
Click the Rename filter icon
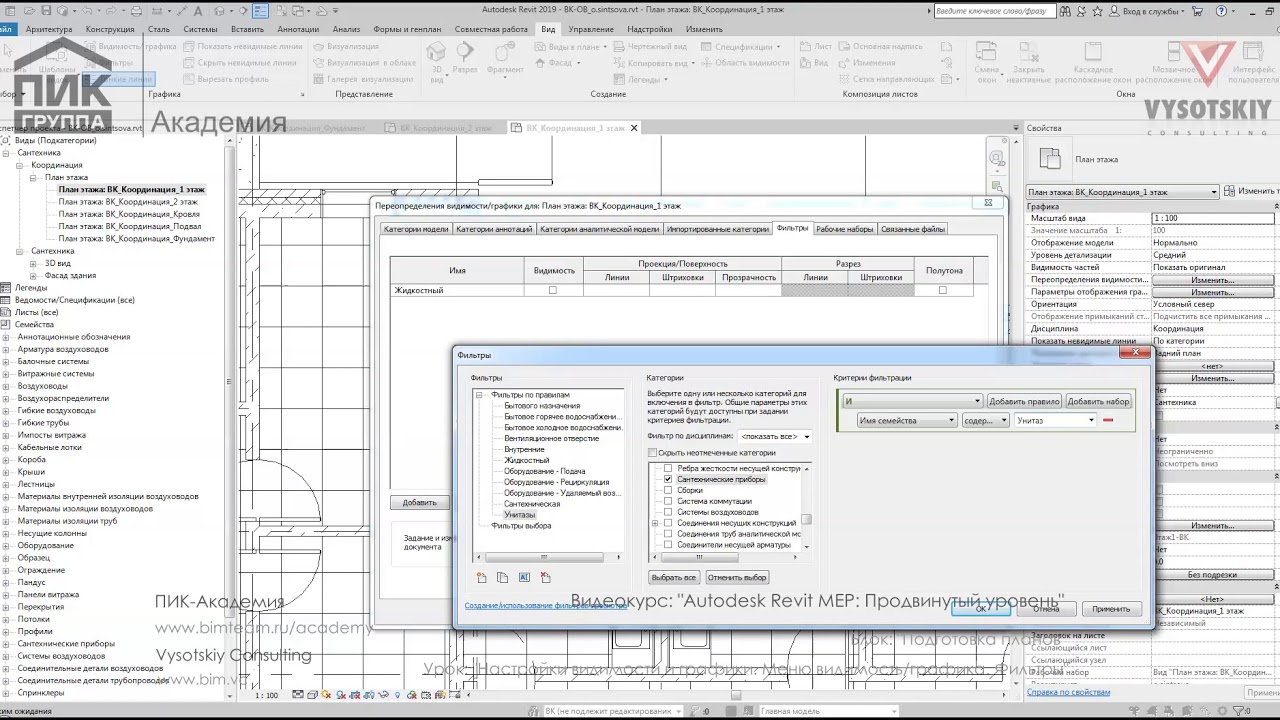tap(524, 578)
